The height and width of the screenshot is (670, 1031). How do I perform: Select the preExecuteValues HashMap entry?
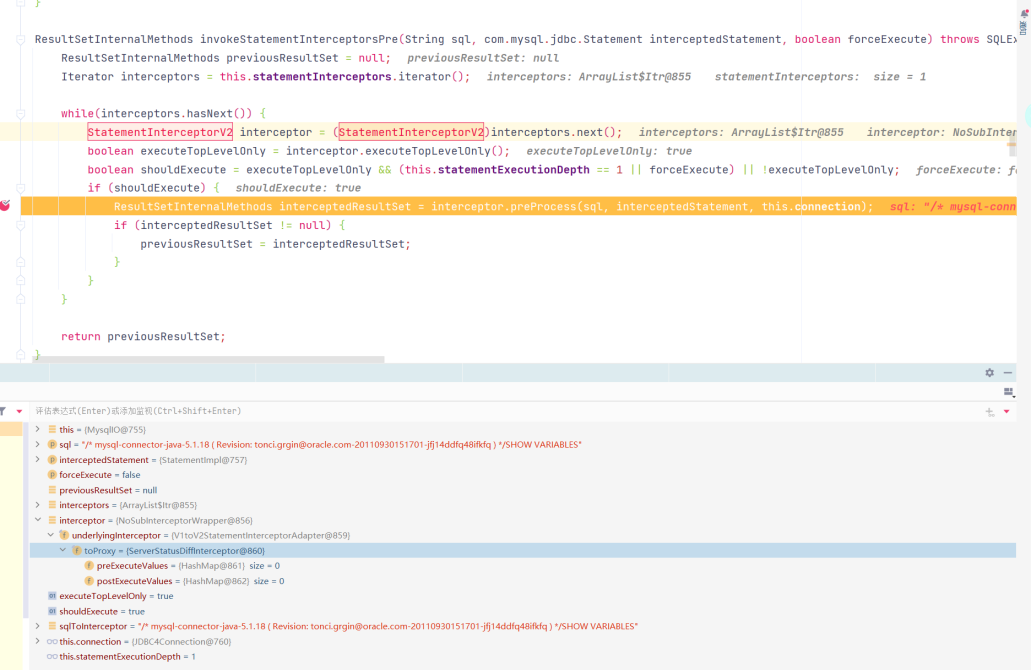[x=170, y=566]
